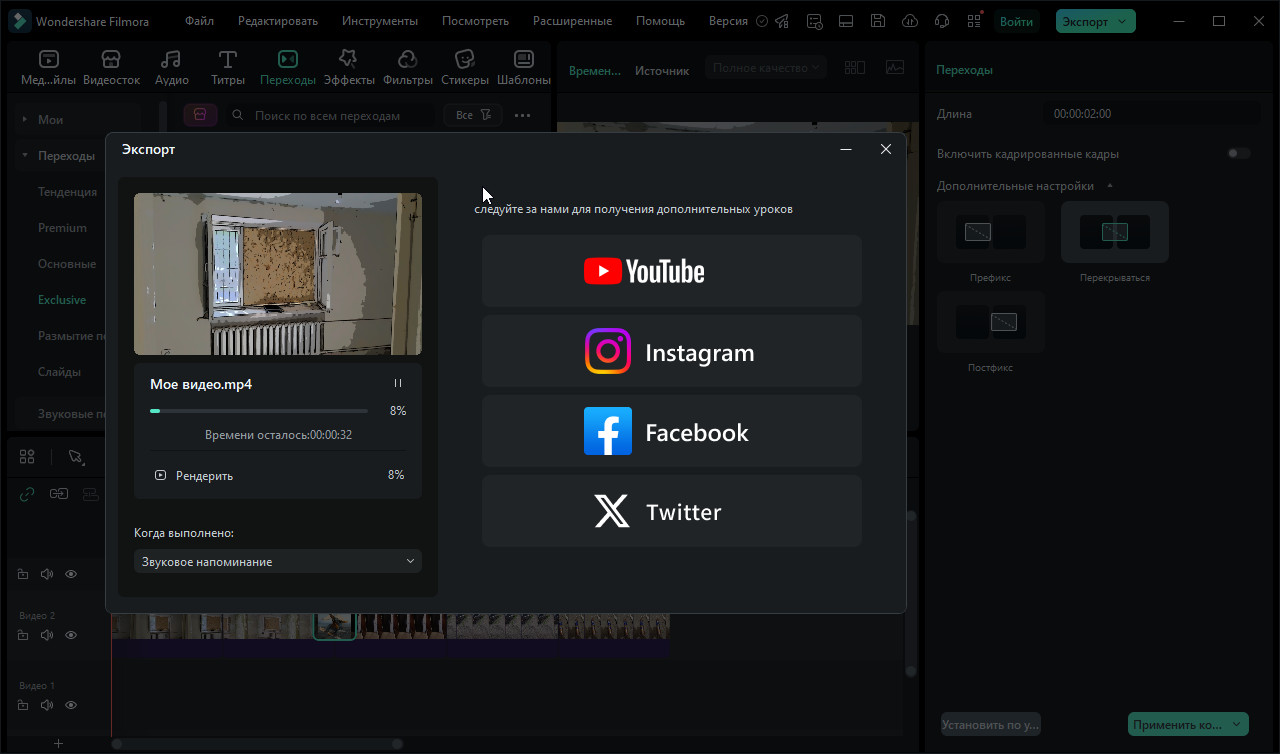This screenshot has height=754, width=1280.
Task: Open YouTube sharing option
Action: point(671,271)
